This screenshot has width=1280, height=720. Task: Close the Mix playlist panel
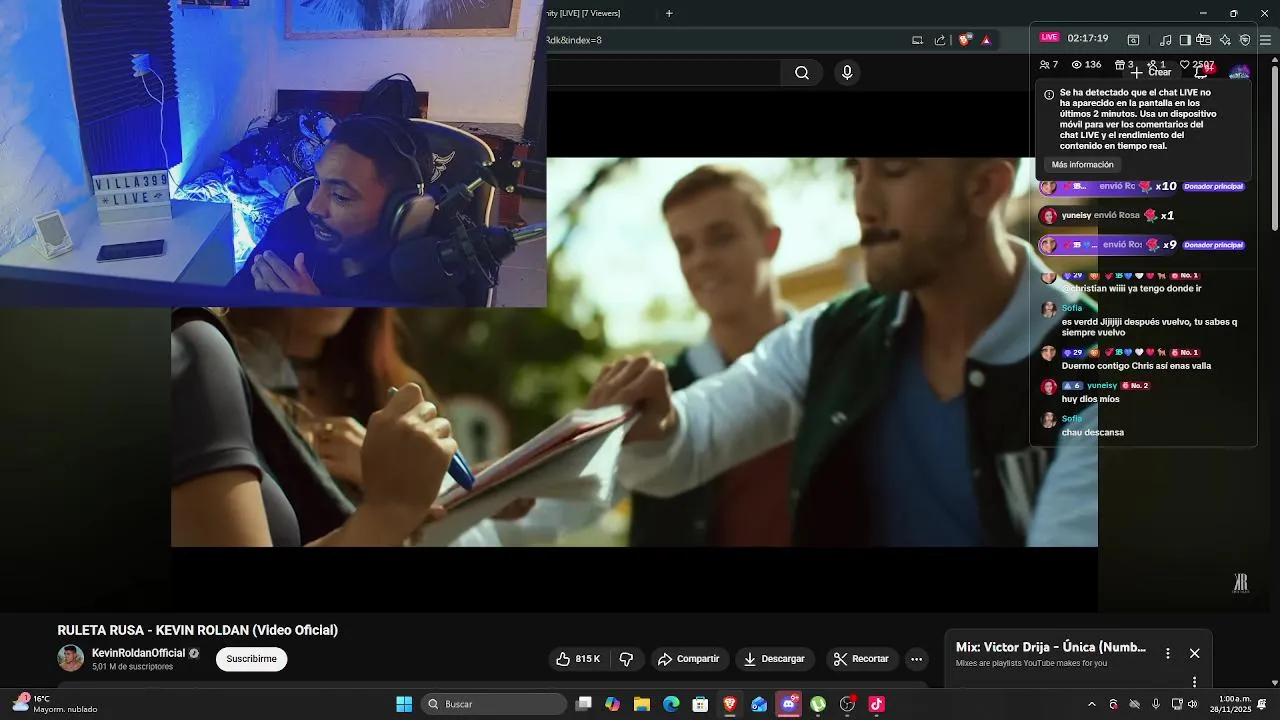1194,653
